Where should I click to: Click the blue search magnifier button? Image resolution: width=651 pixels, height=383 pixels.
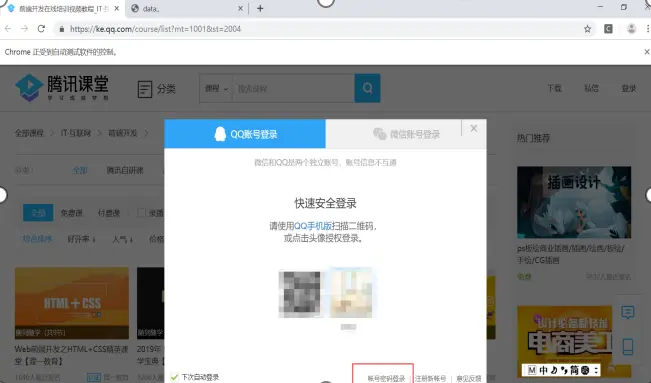[367, 88]
